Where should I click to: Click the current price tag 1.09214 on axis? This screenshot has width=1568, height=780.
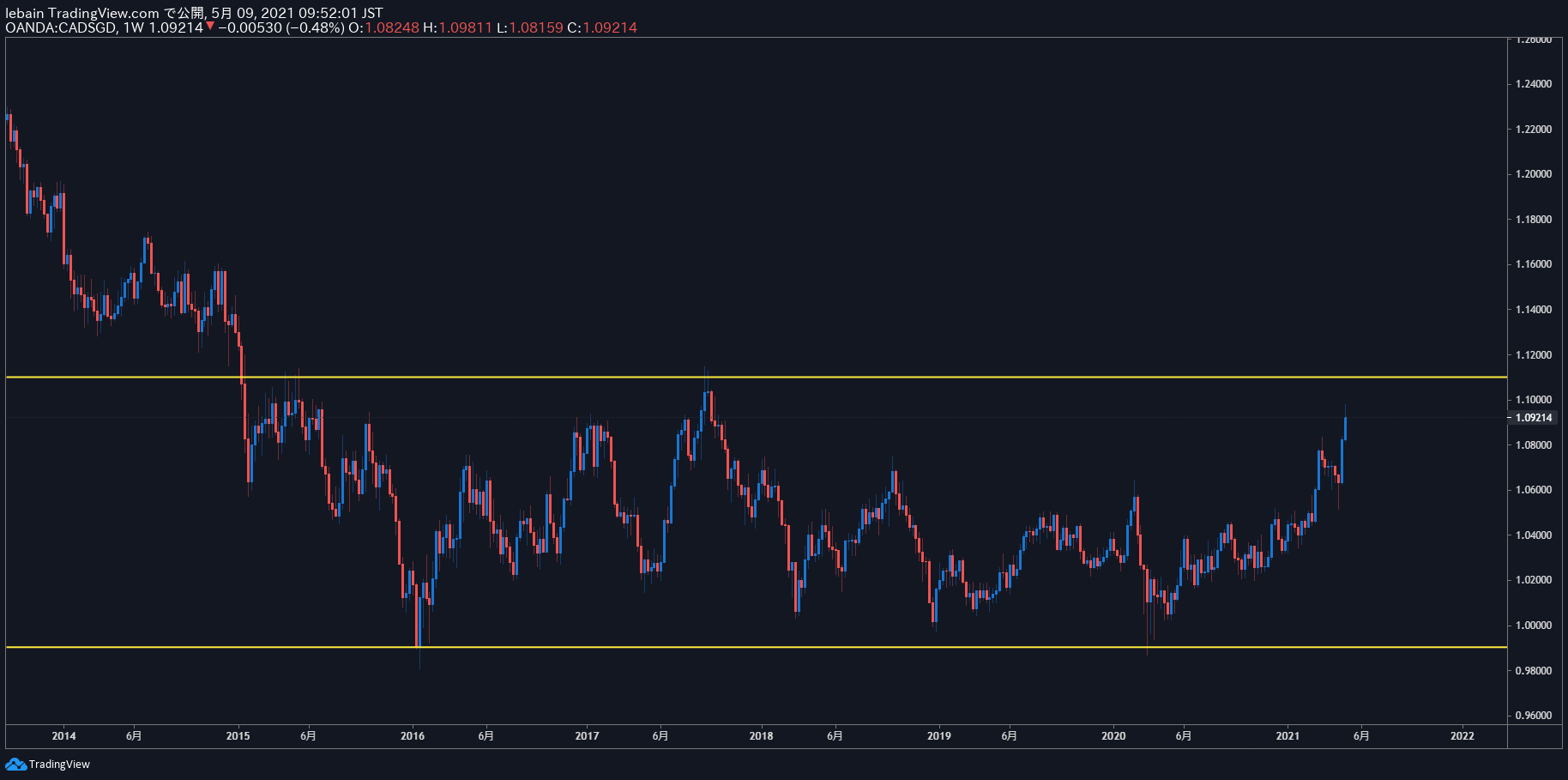1534,418
